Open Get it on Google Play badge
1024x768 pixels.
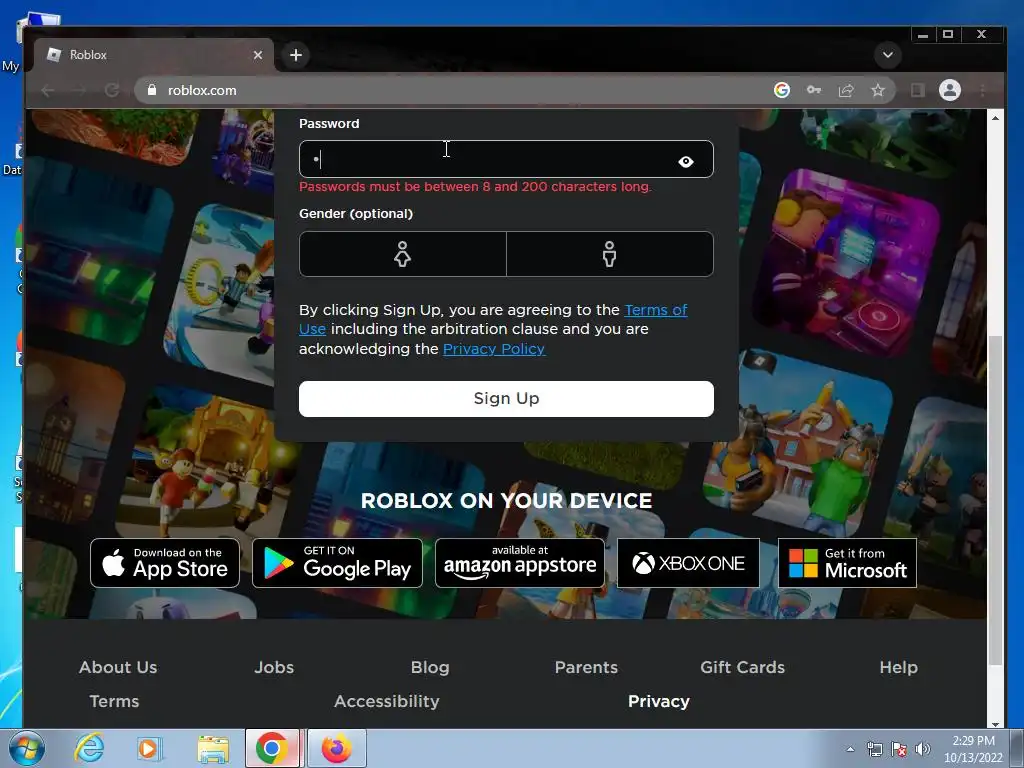point(337,563)
